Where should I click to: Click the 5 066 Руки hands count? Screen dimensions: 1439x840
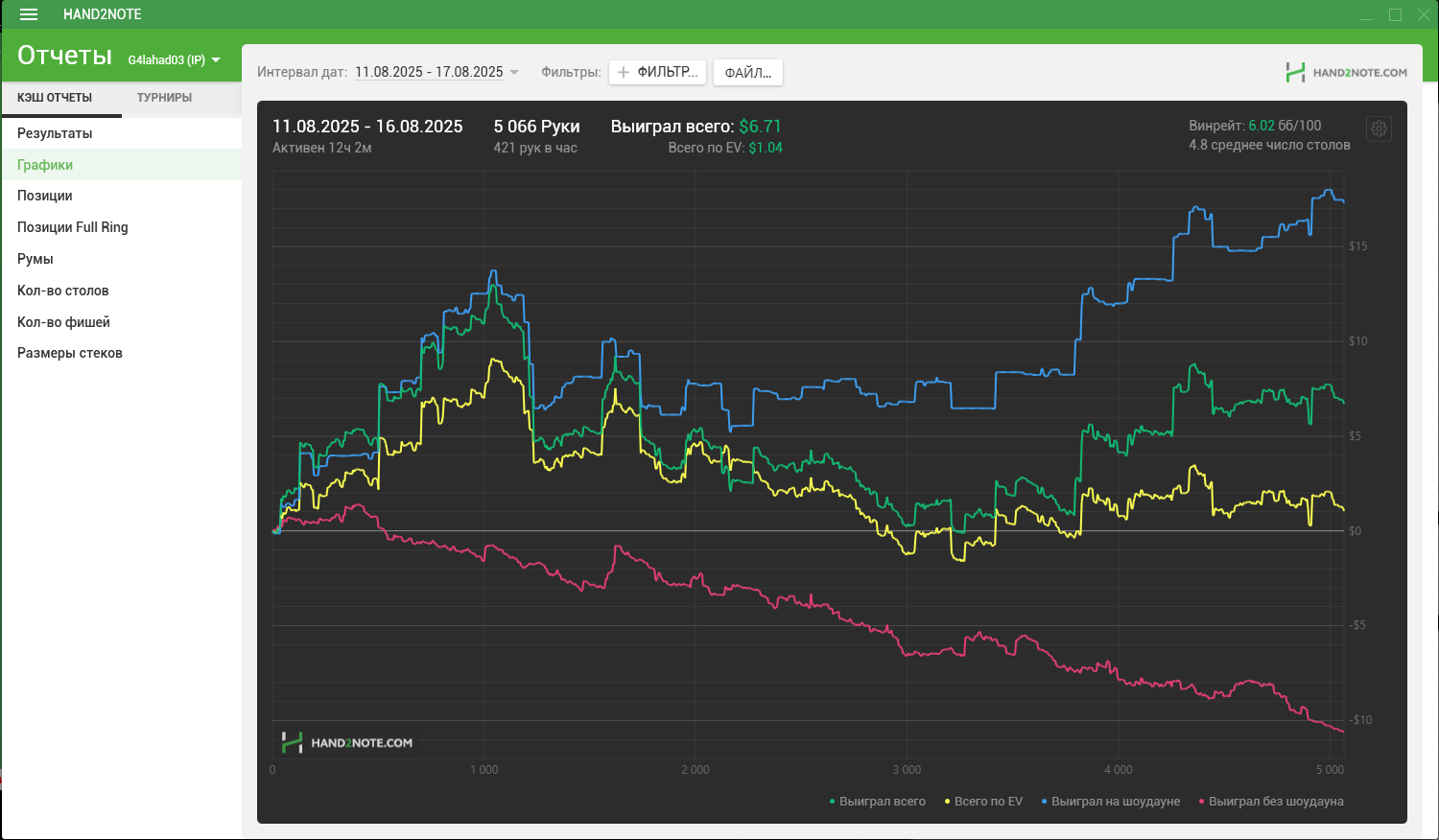click(x=537, y=127)
